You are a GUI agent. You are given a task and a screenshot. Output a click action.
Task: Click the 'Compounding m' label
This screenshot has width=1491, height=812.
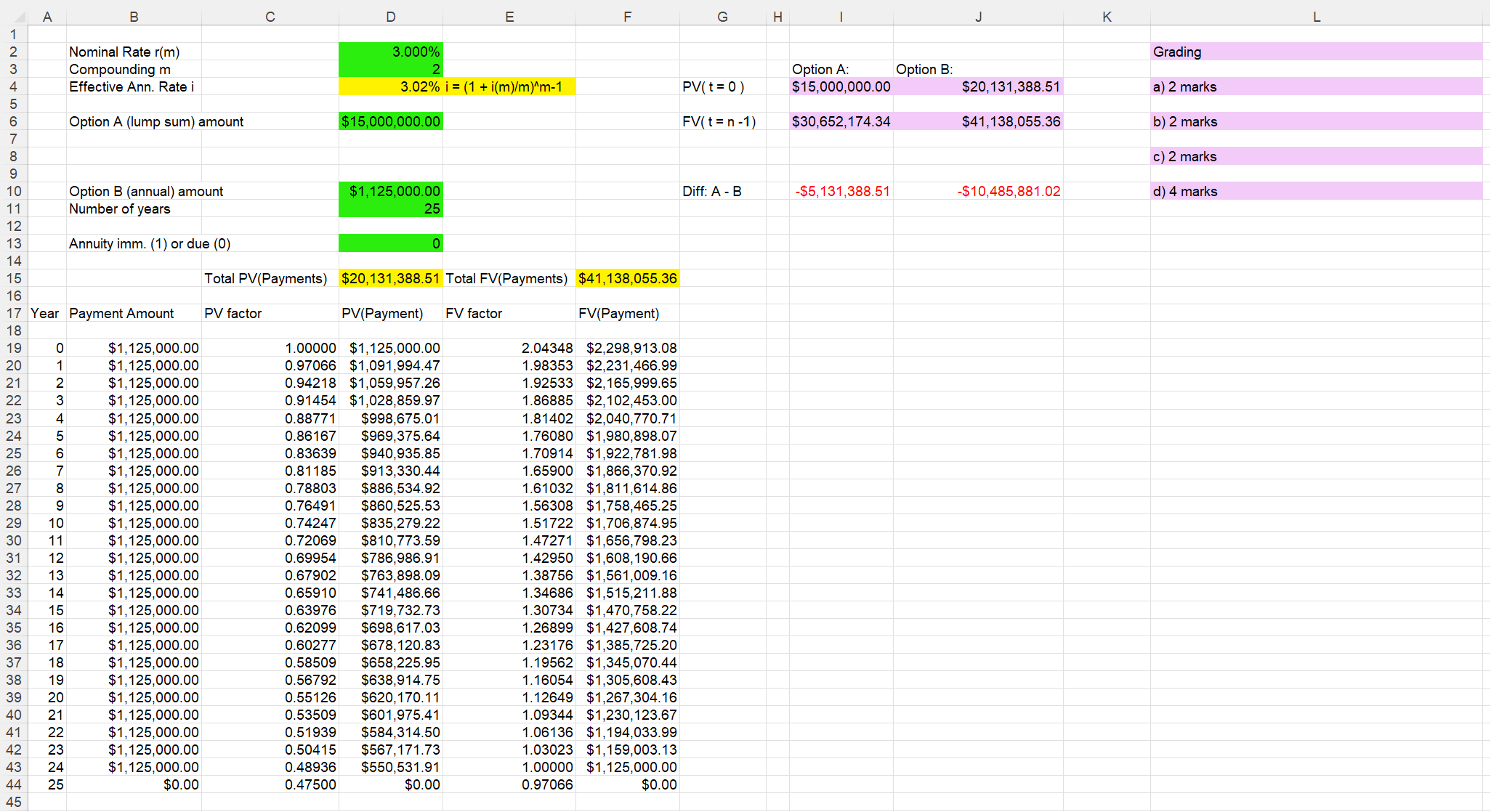point(120,69)
